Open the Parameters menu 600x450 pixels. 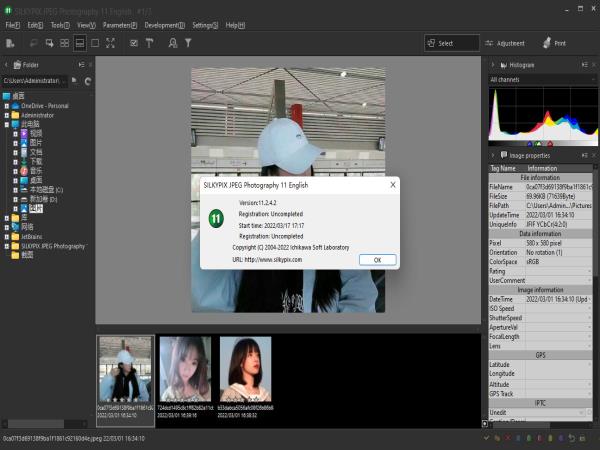click(120, 25)
